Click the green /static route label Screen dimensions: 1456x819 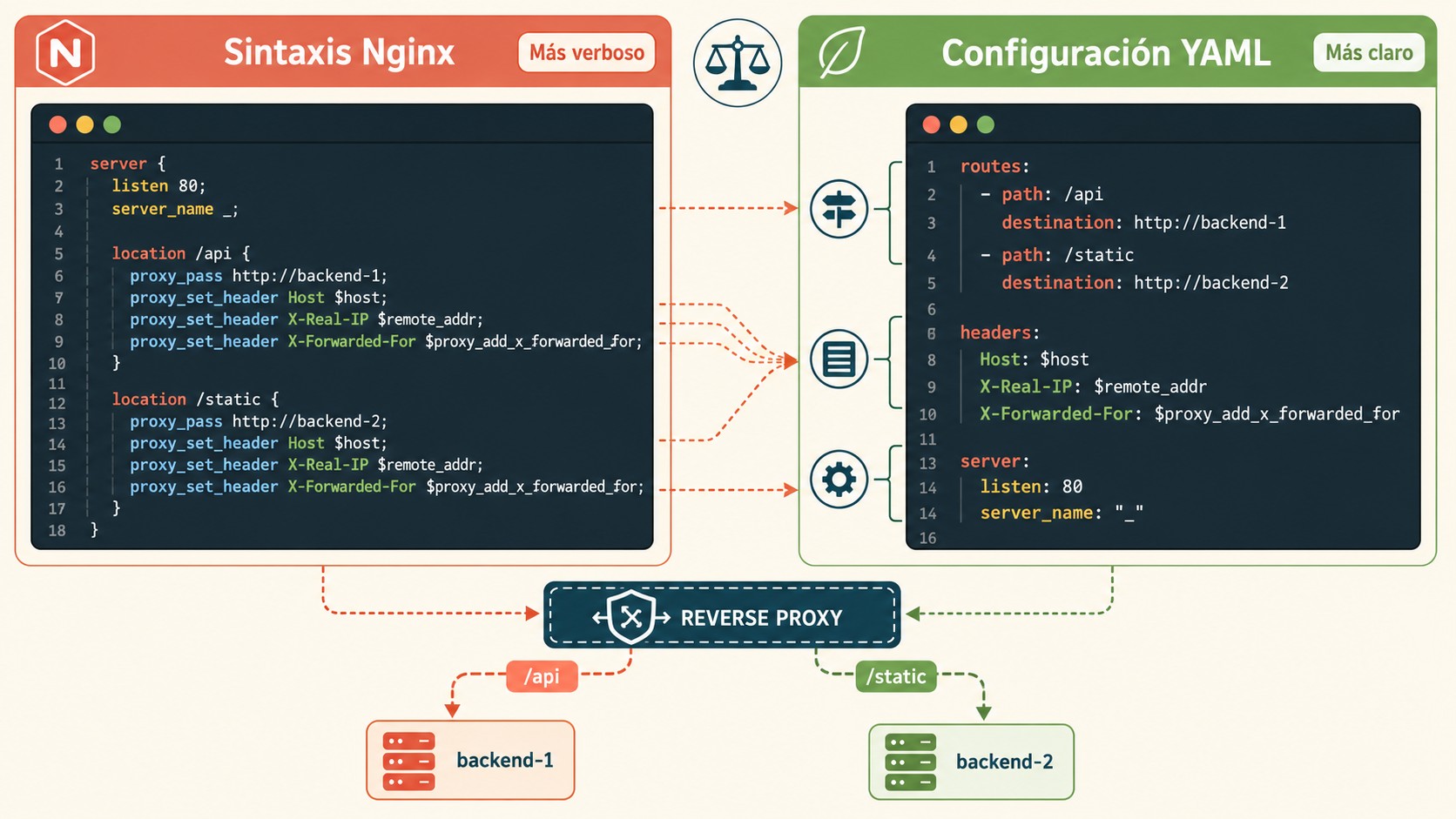[896, 676]
